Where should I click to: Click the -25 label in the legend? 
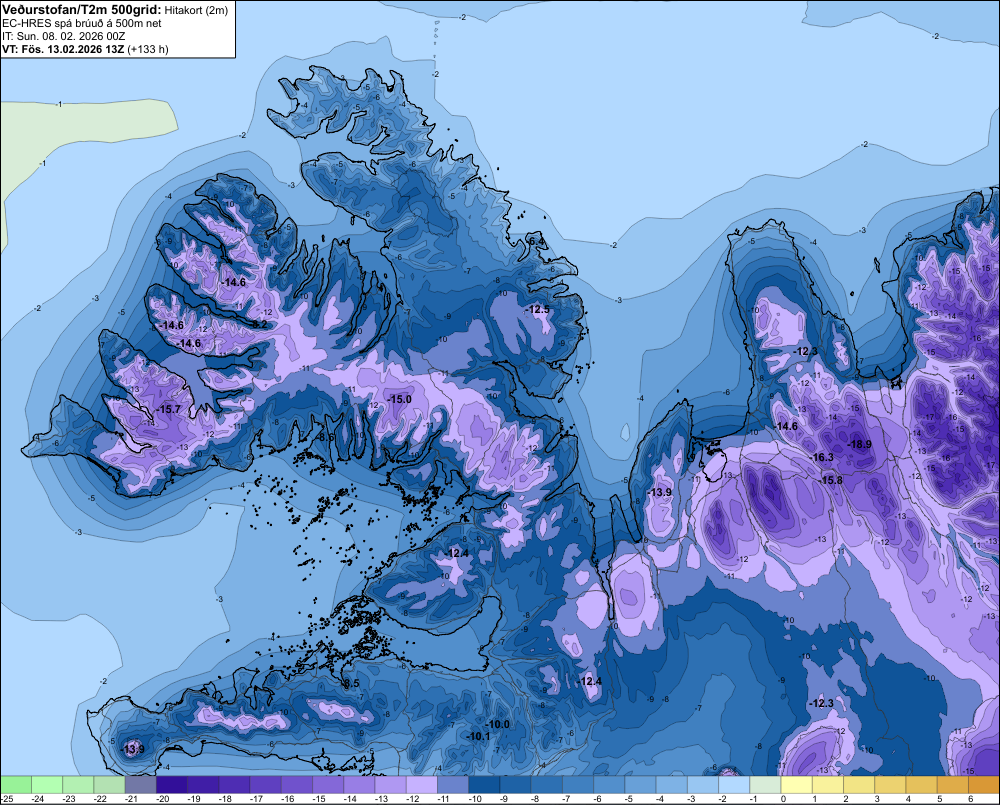(6, 799)
